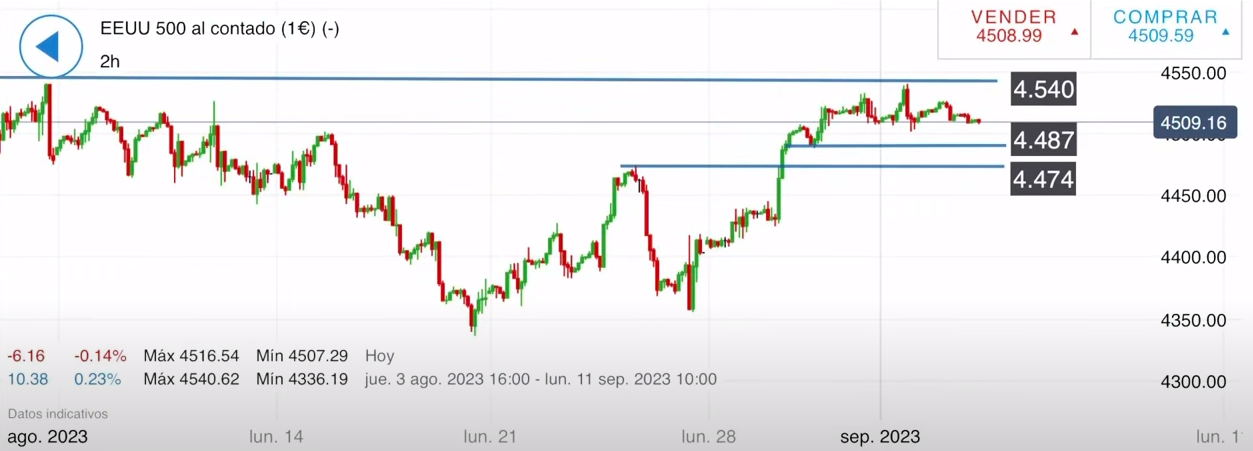Click the sep. 2023 date axis label

click(x=880, y=437)
